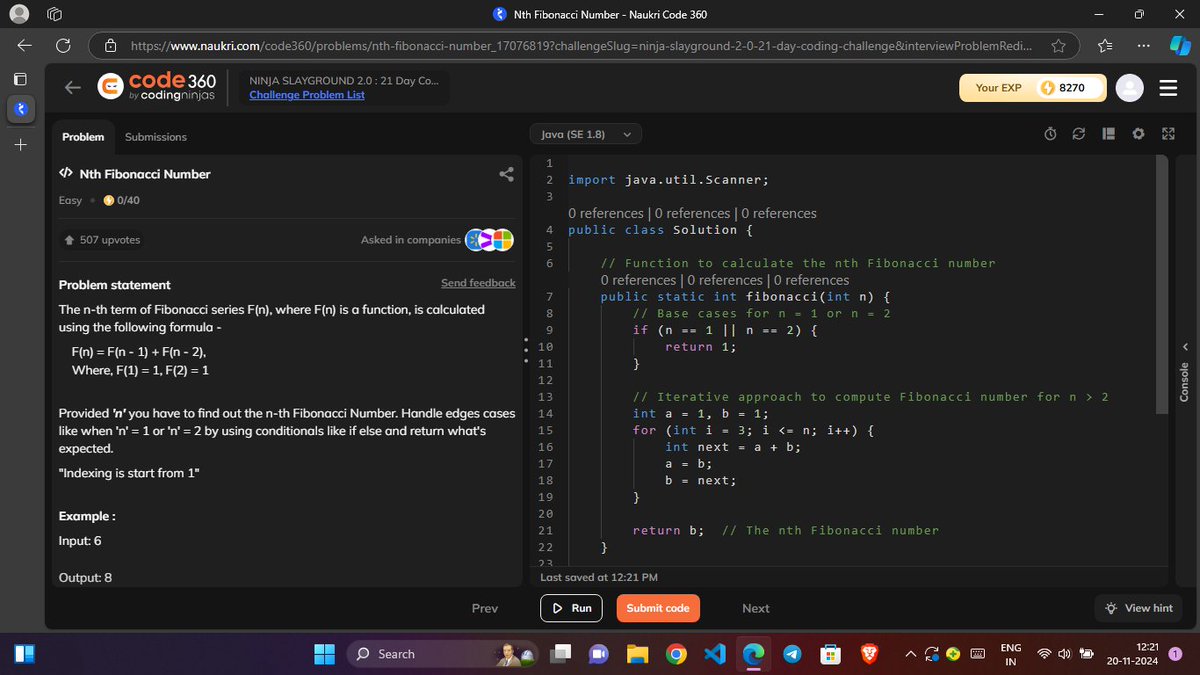Click the 'import java.util.Scanner;' line
Viewport: 1200px width, 675px height.
click(x=668, y=180)
